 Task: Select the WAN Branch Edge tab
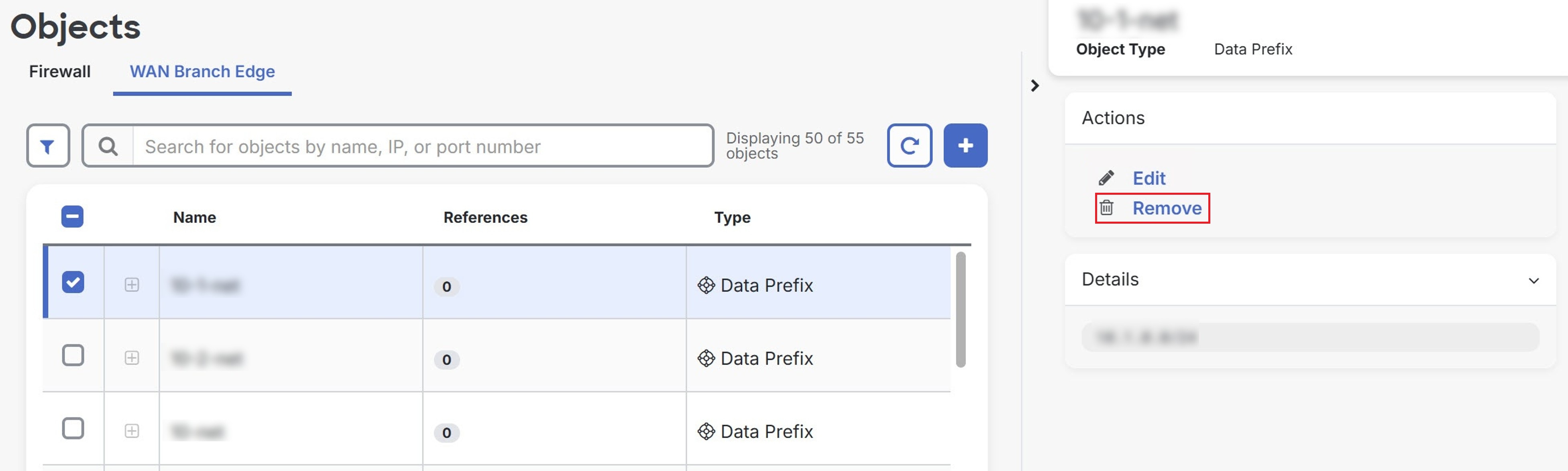[x=202, y=71]
